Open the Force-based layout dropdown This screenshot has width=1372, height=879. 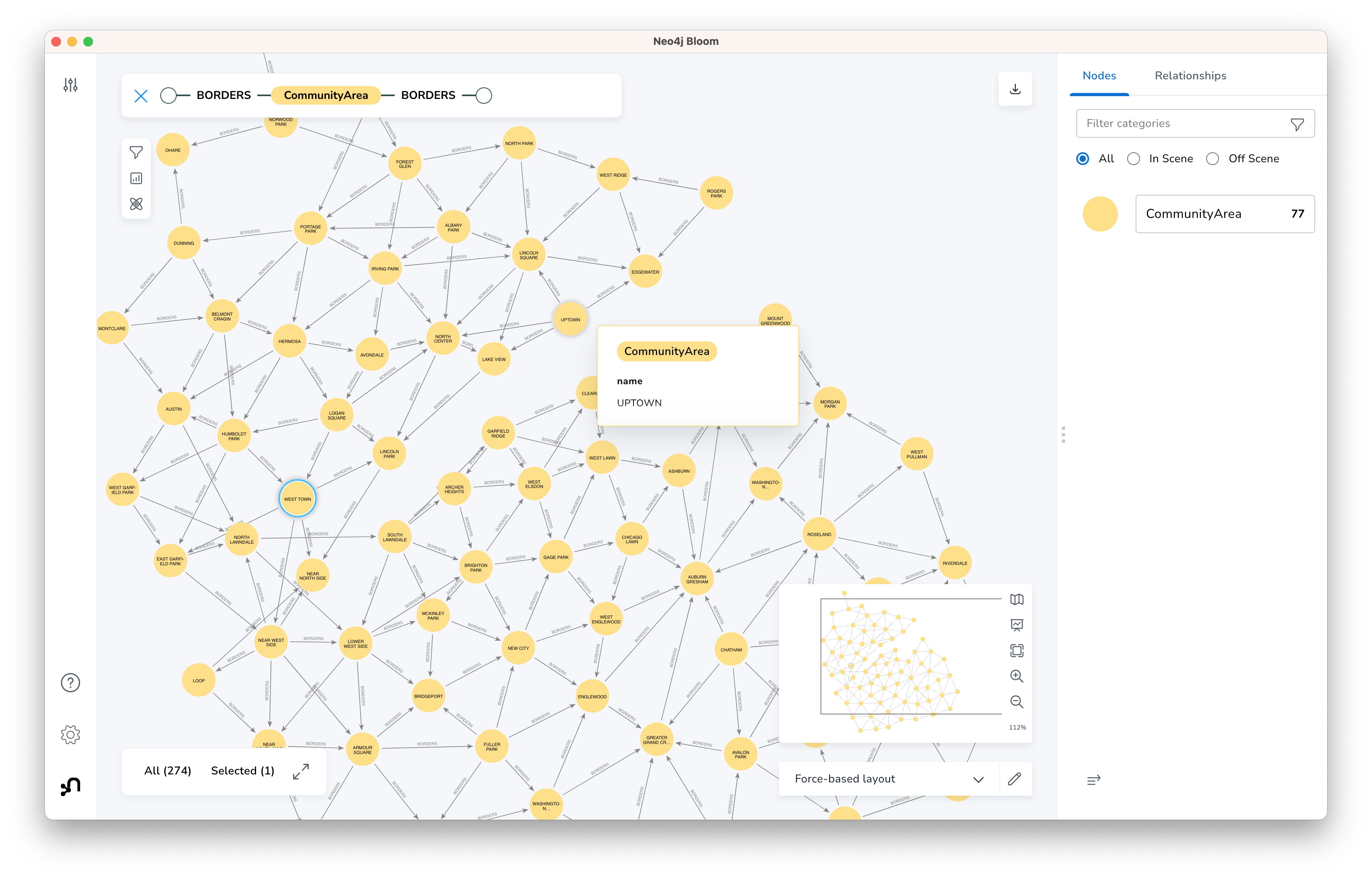click(889, 779)
